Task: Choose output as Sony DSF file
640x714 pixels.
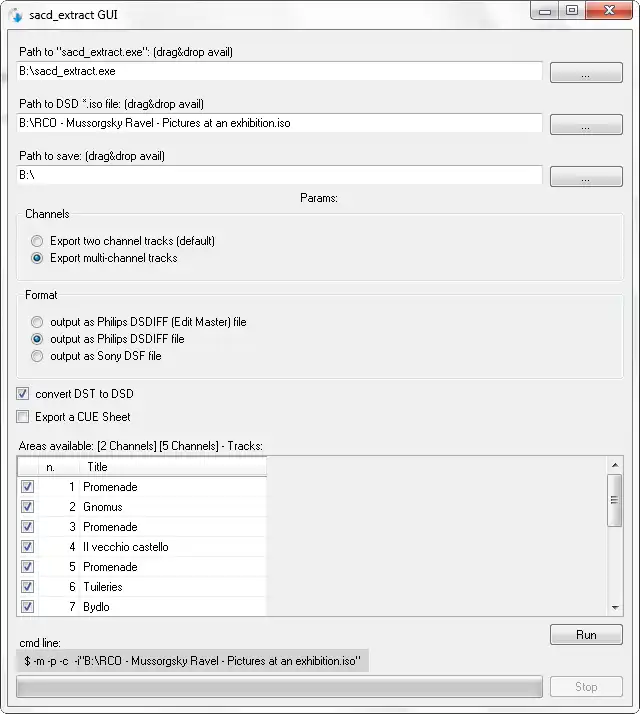Action: coord(37,356)
